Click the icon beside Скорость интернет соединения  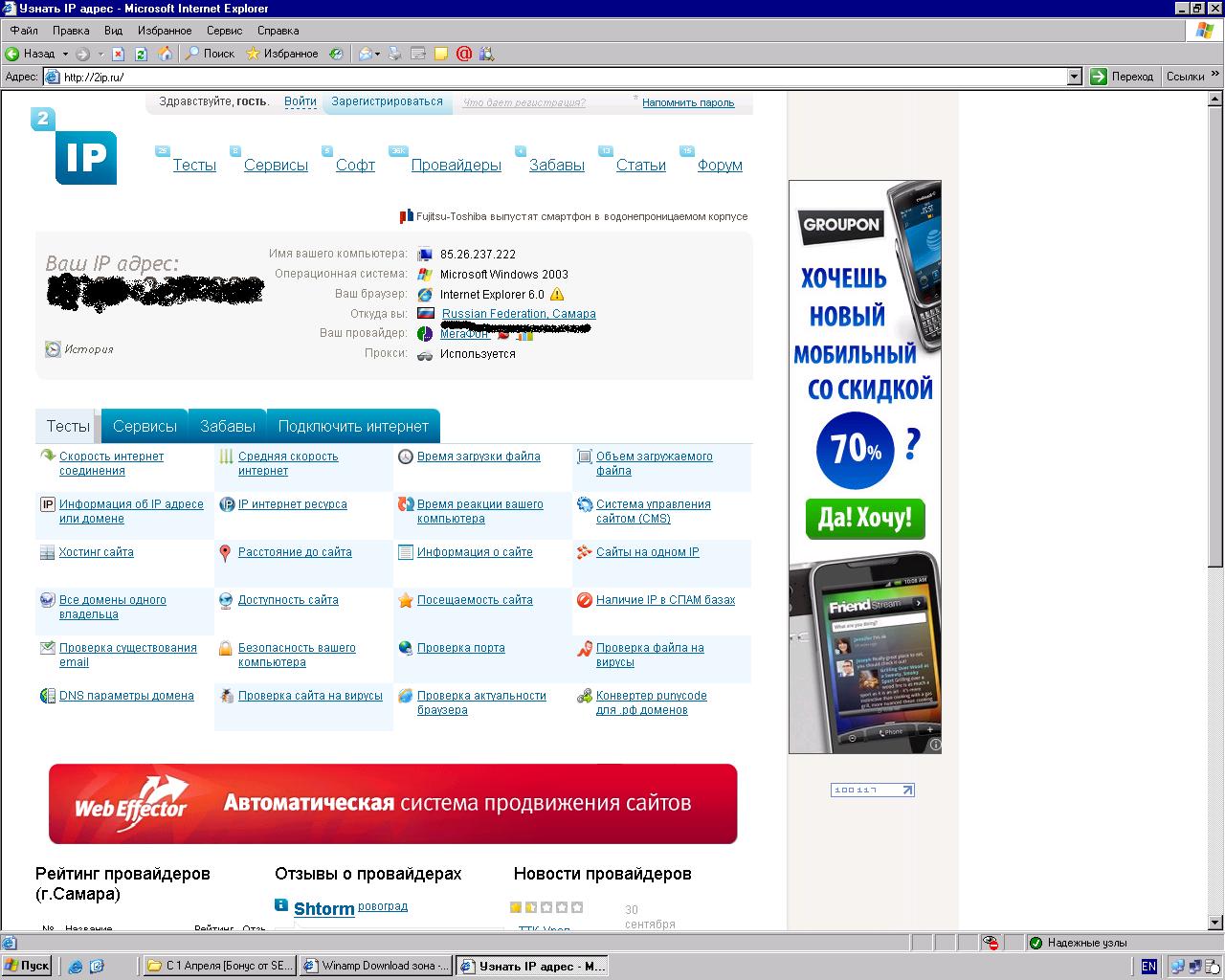coord(47,457)
